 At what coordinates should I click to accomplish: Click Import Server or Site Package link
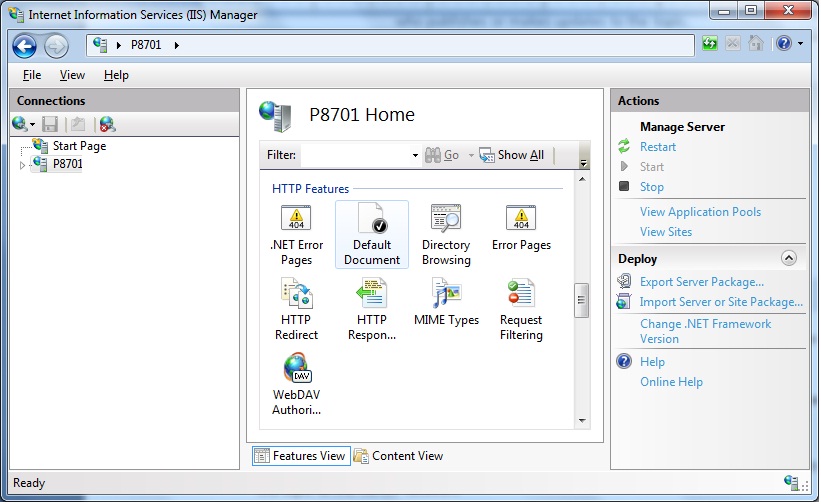722,302
